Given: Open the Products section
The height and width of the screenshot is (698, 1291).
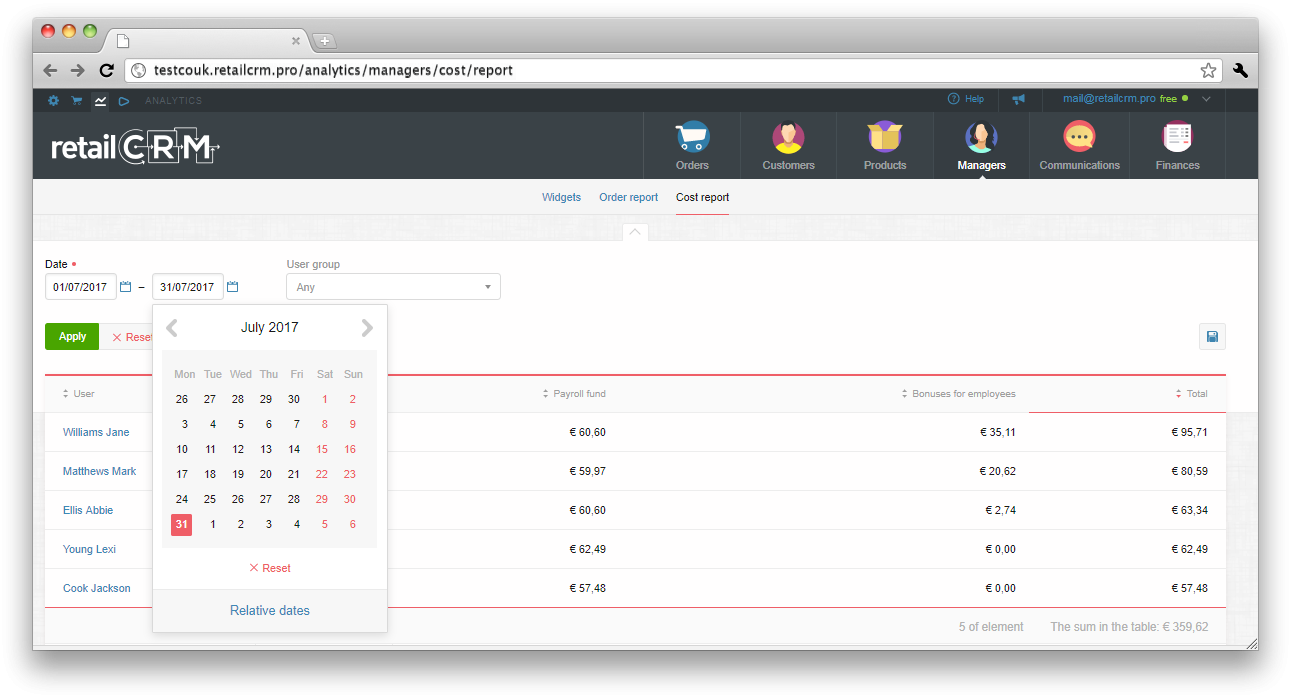Looking at the screenshot, I should pyautogui.click(x=885, y=146).
